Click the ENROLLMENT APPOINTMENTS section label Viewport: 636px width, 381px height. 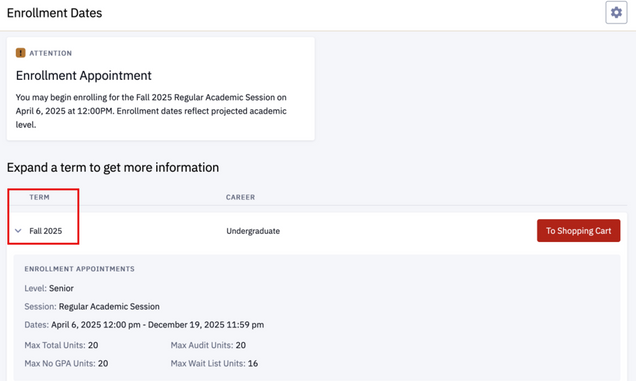80,269
